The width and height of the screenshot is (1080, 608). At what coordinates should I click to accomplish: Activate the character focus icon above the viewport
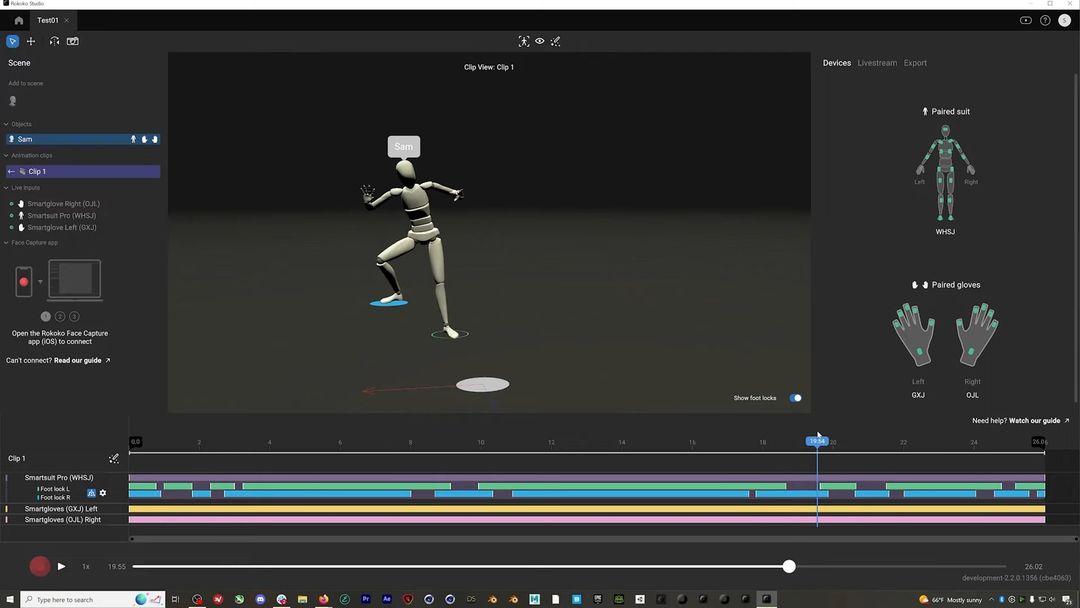[x=524, y=41]
